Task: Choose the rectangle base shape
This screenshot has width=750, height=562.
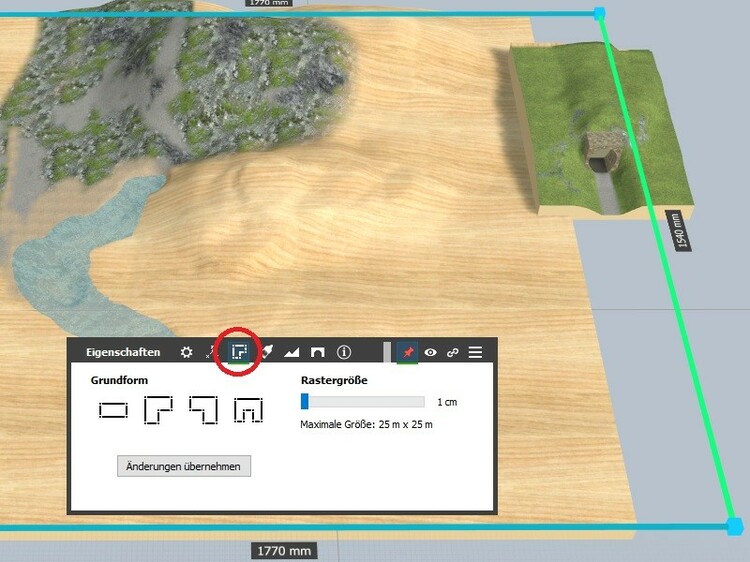Action: pos(113,410)
